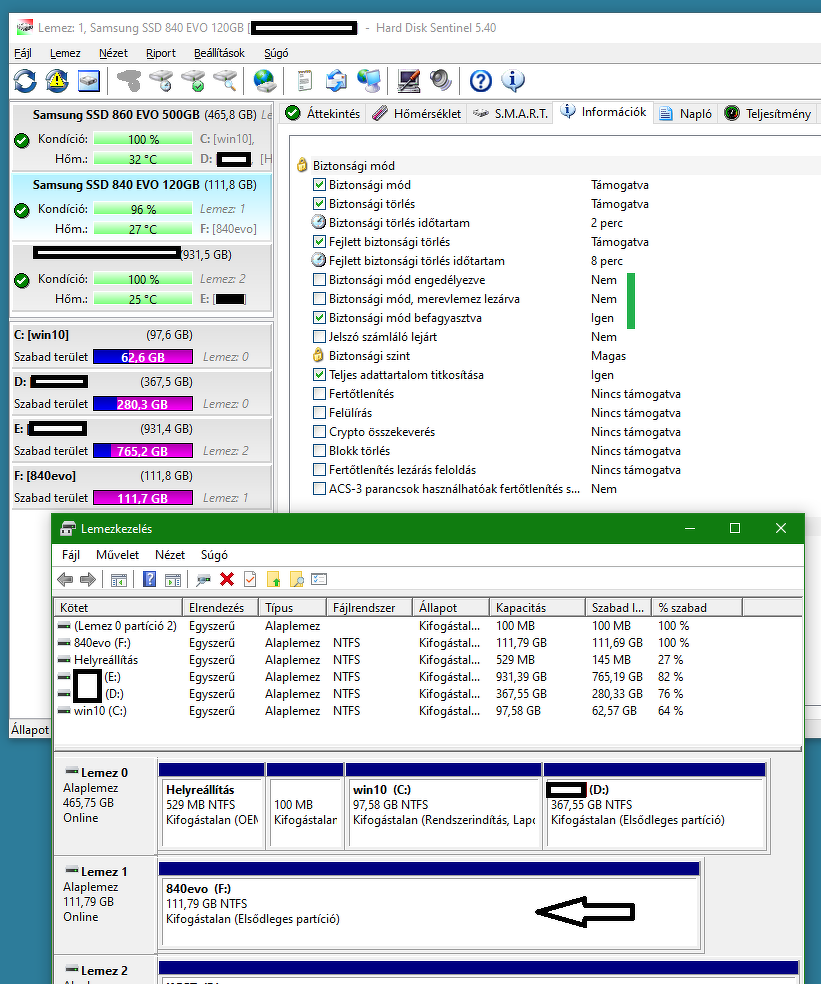Sort by the Kapacitás column header

(x=537, y=607)
